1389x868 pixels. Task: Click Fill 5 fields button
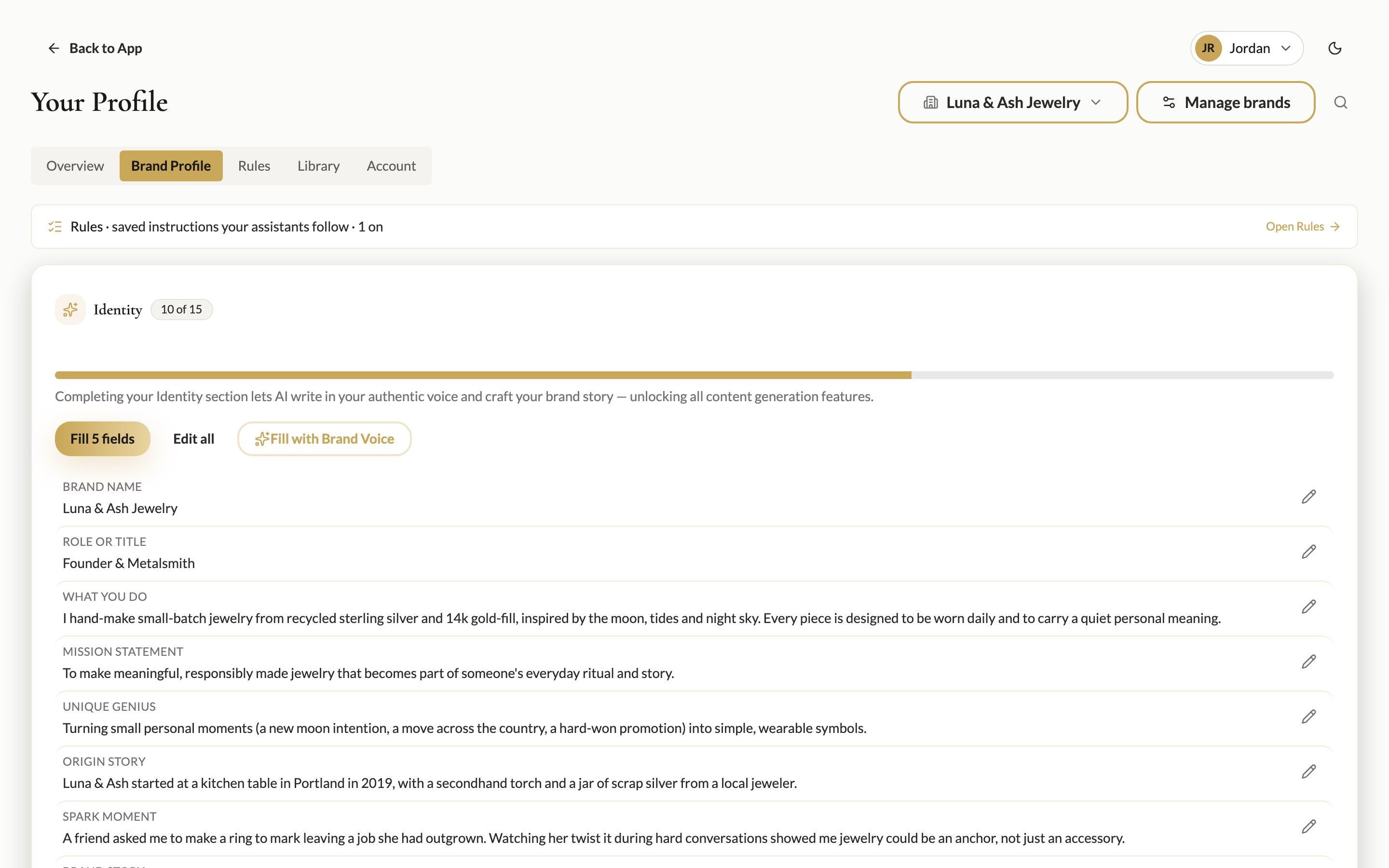point(102,439)
